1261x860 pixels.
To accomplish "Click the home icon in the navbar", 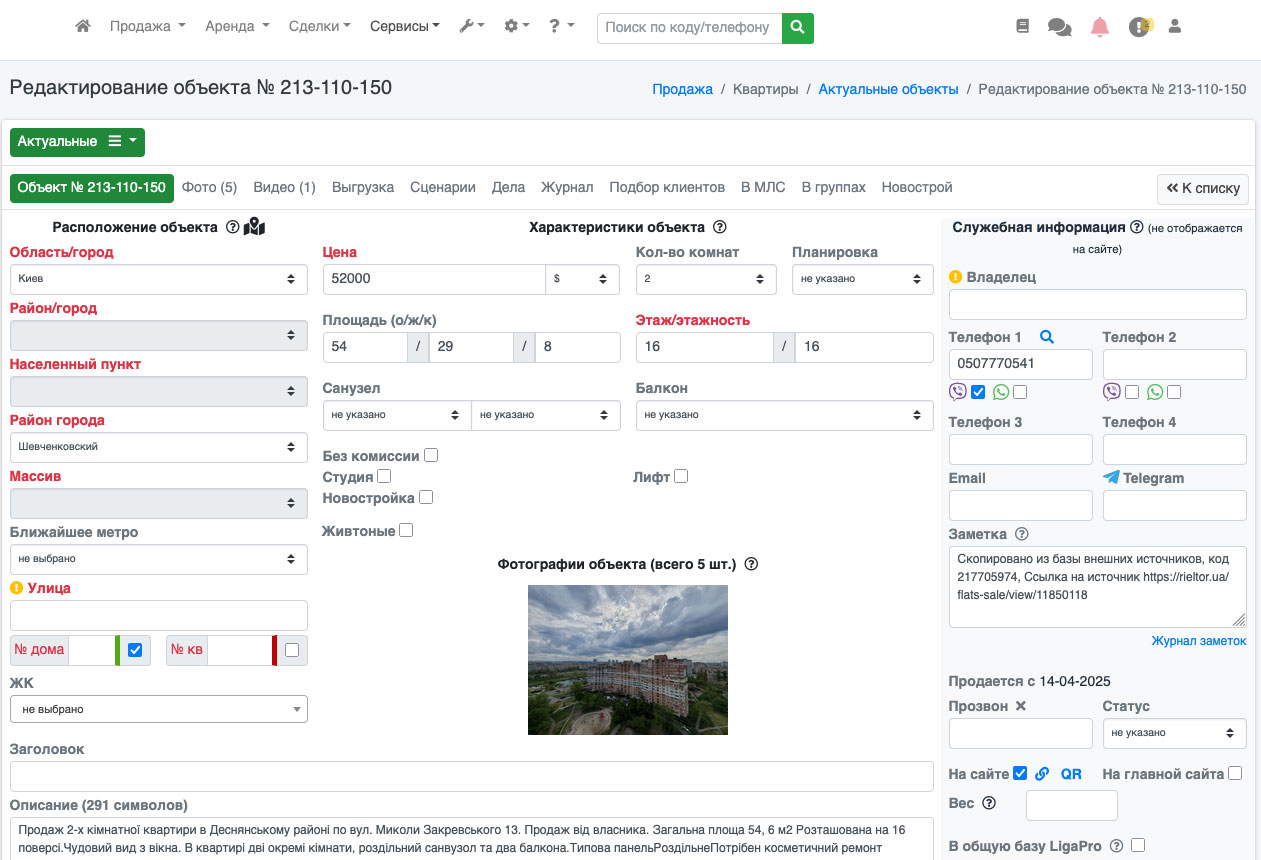I will coord(83,27).
